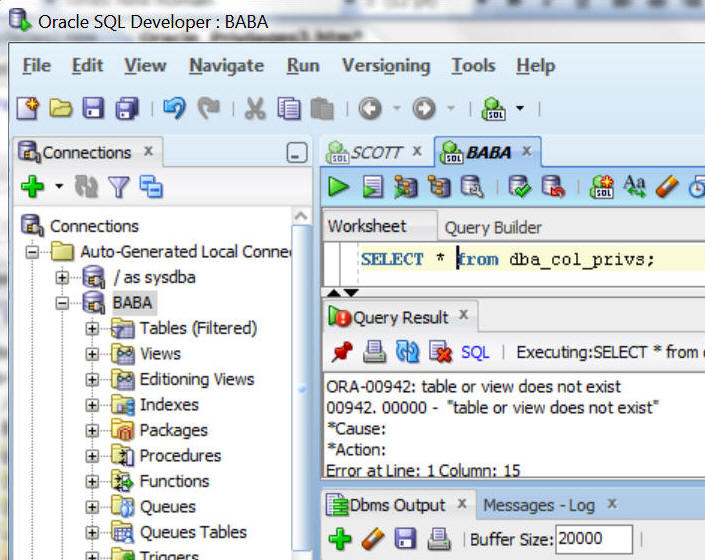Expand the Views node
Screen dimensions: 705x560
coord(92,354)
